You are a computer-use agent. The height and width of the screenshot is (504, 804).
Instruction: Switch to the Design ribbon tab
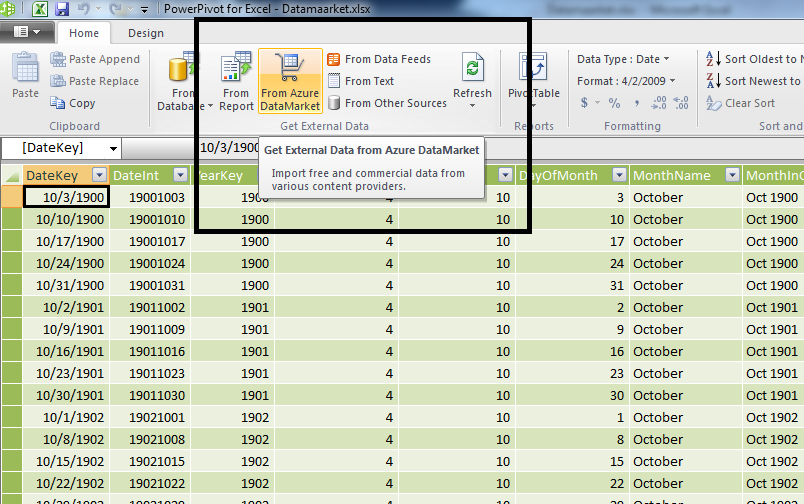coord(146,33)
